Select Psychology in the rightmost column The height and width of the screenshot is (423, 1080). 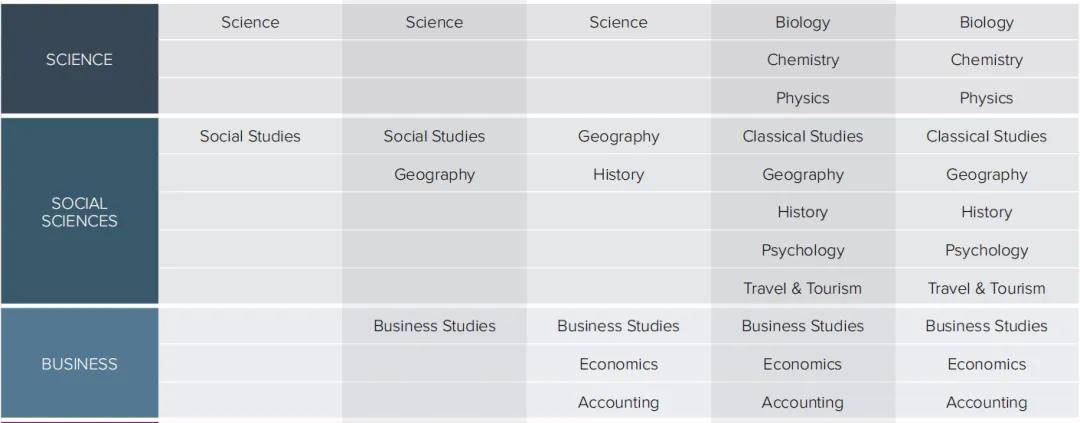(986, 250)
